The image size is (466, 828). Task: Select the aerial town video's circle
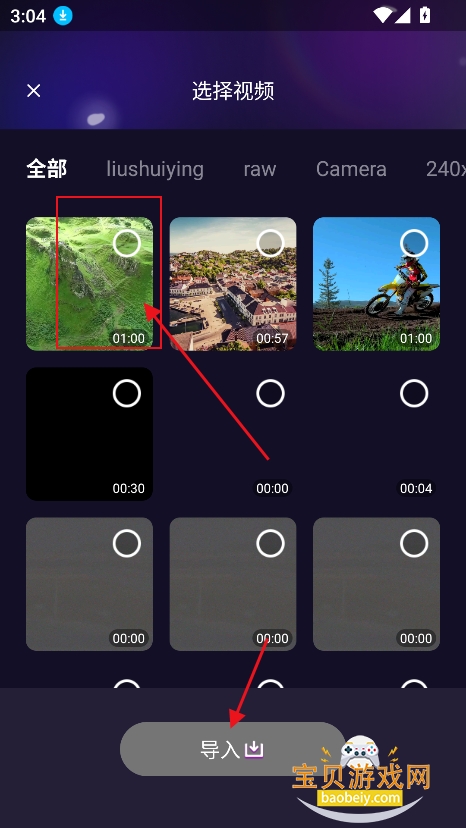pyautogui.click(x=271, y=243)
